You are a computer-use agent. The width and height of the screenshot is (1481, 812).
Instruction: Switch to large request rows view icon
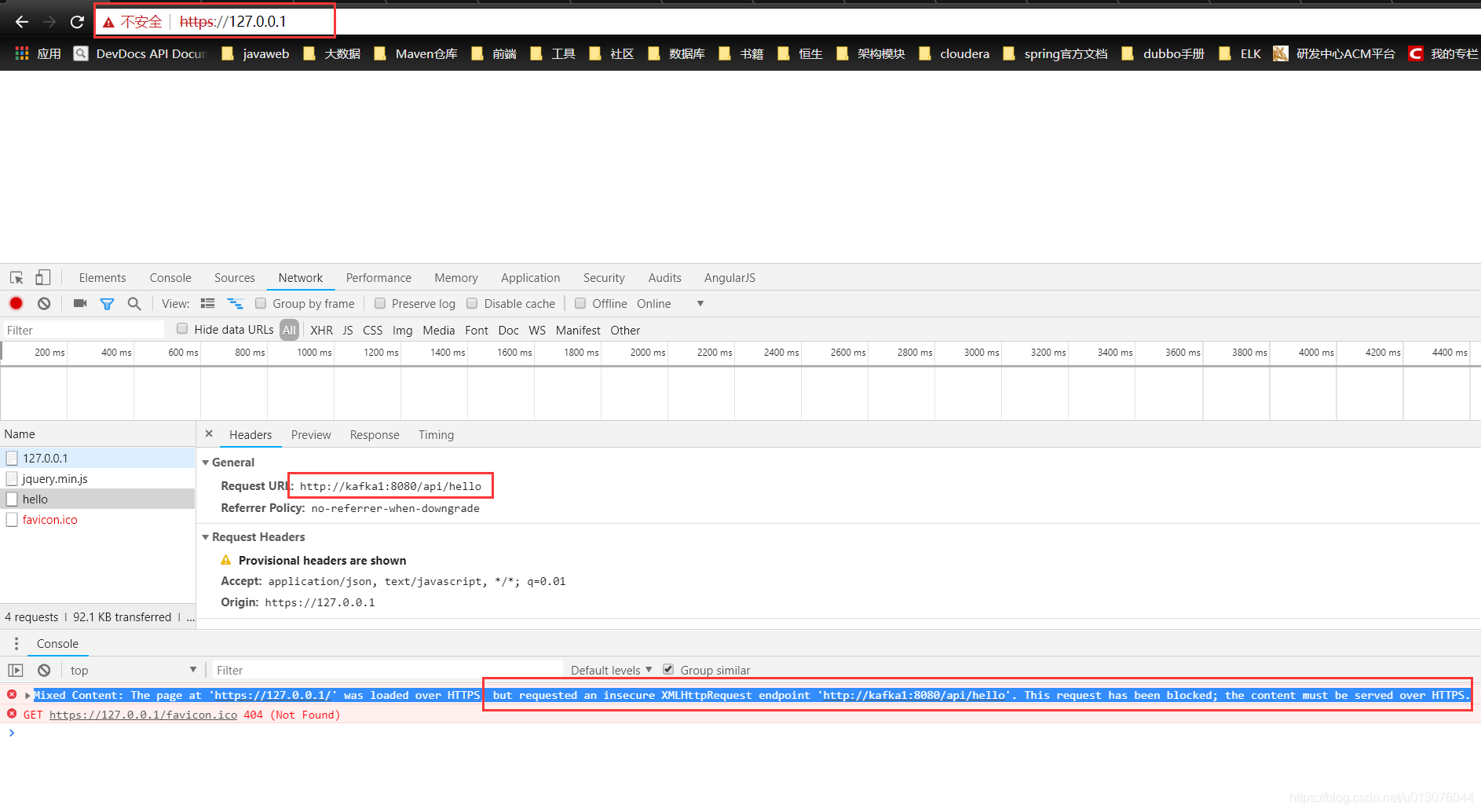tap(208, 303)
